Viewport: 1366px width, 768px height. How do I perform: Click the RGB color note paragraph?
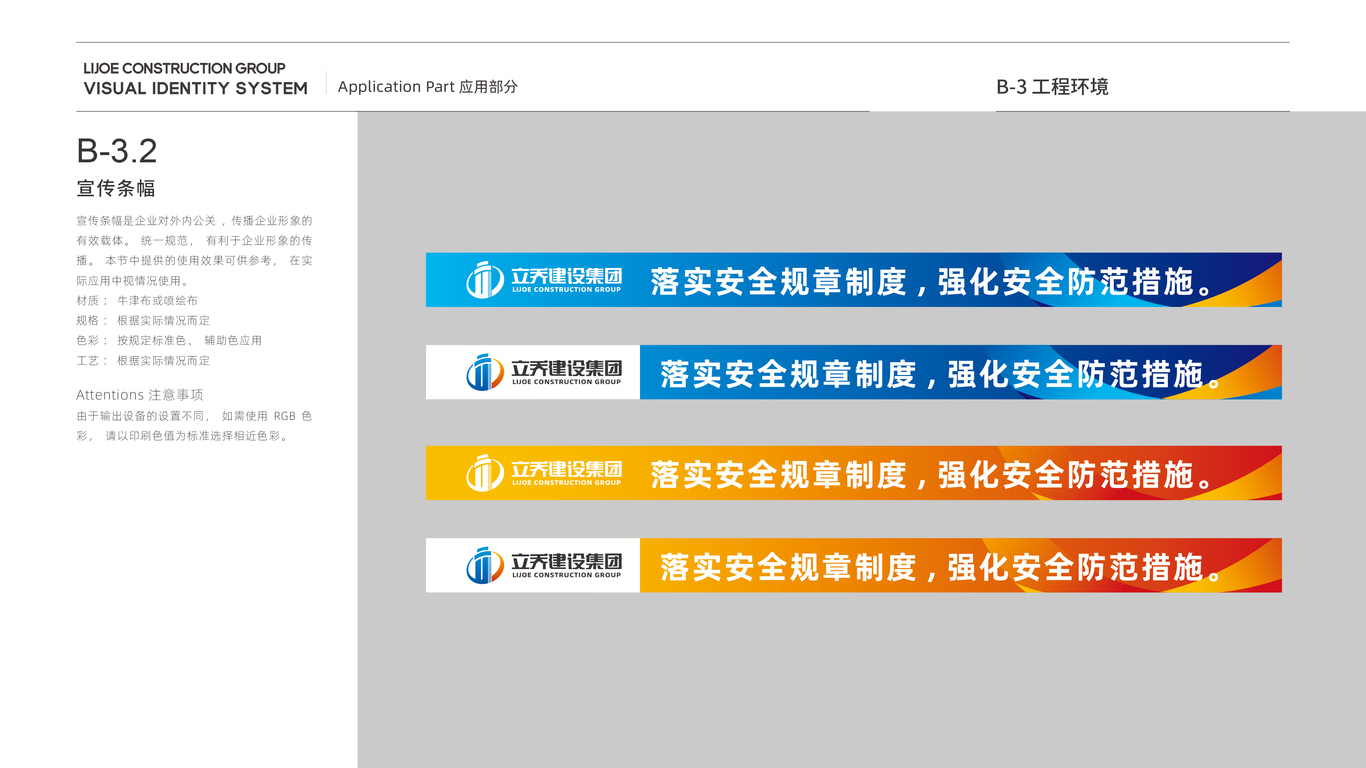(x=194, y=426)
